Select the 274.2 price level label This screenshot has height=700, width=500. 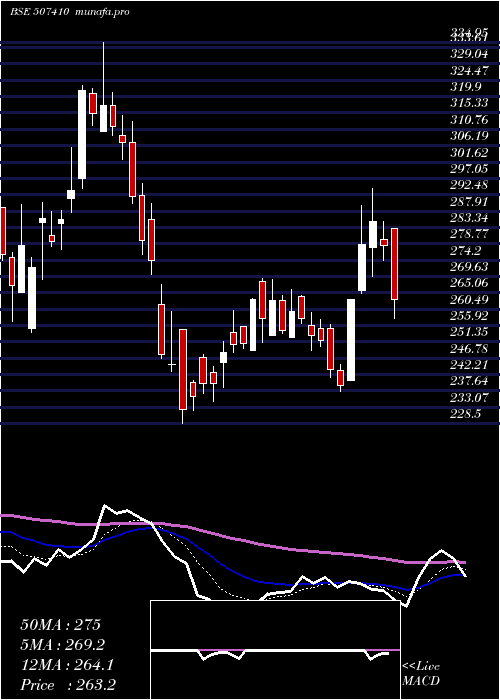click(x=465, y=250)
